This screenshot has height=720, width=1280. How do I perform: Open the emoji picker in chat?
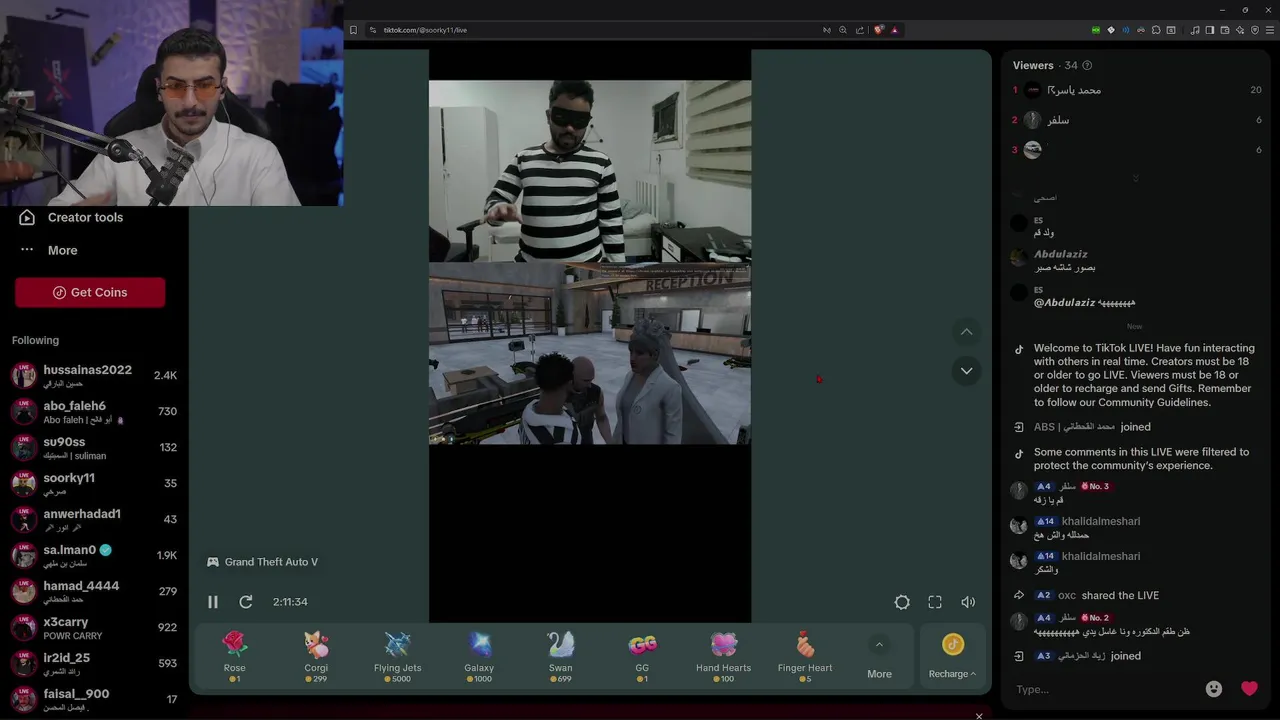point(1214,689)
